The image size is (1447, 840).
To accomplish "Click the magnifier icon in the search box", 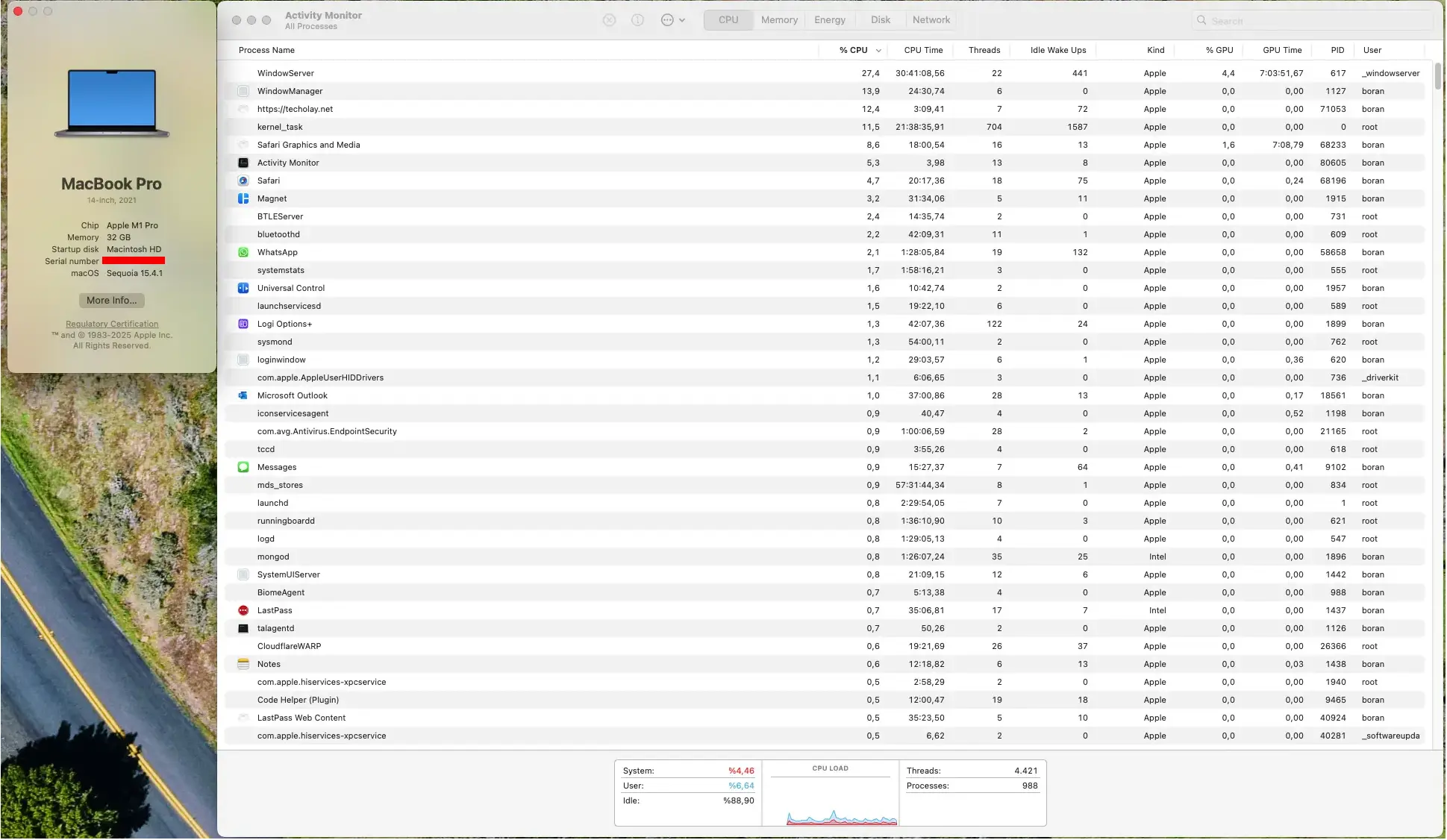I will pyautogui.click(x=1201, y=20).
